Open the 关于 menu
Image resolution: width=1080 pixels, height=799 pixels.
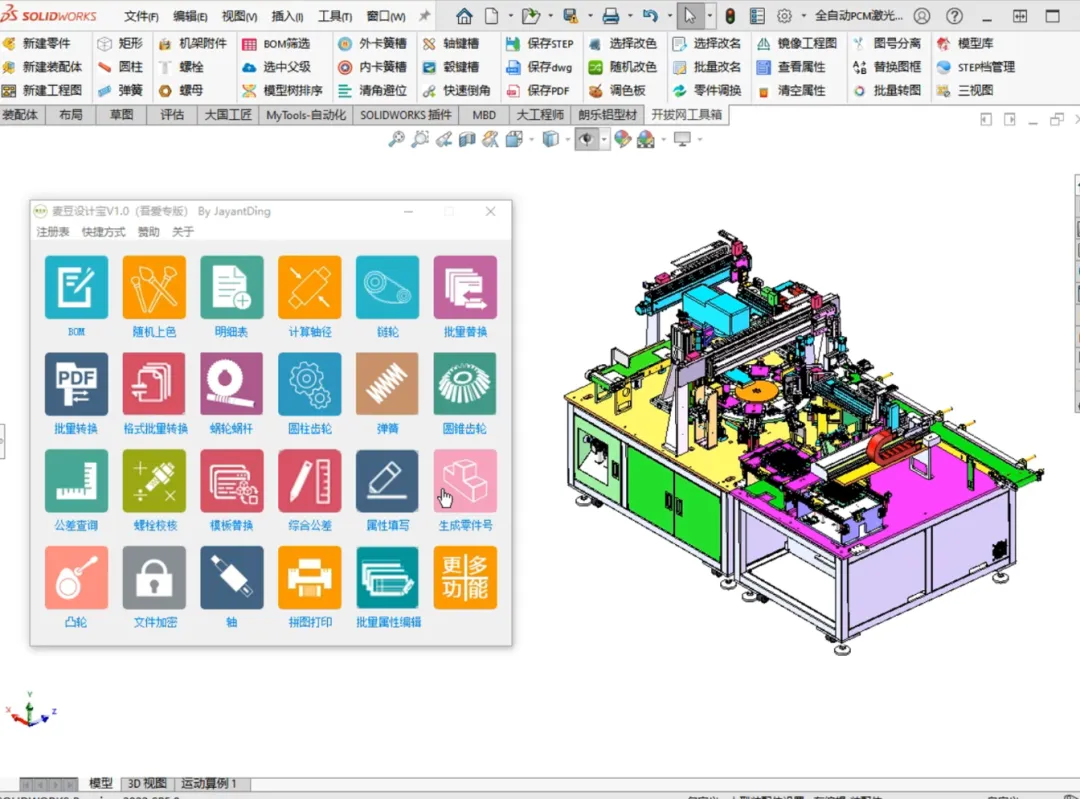click(183, 231)
